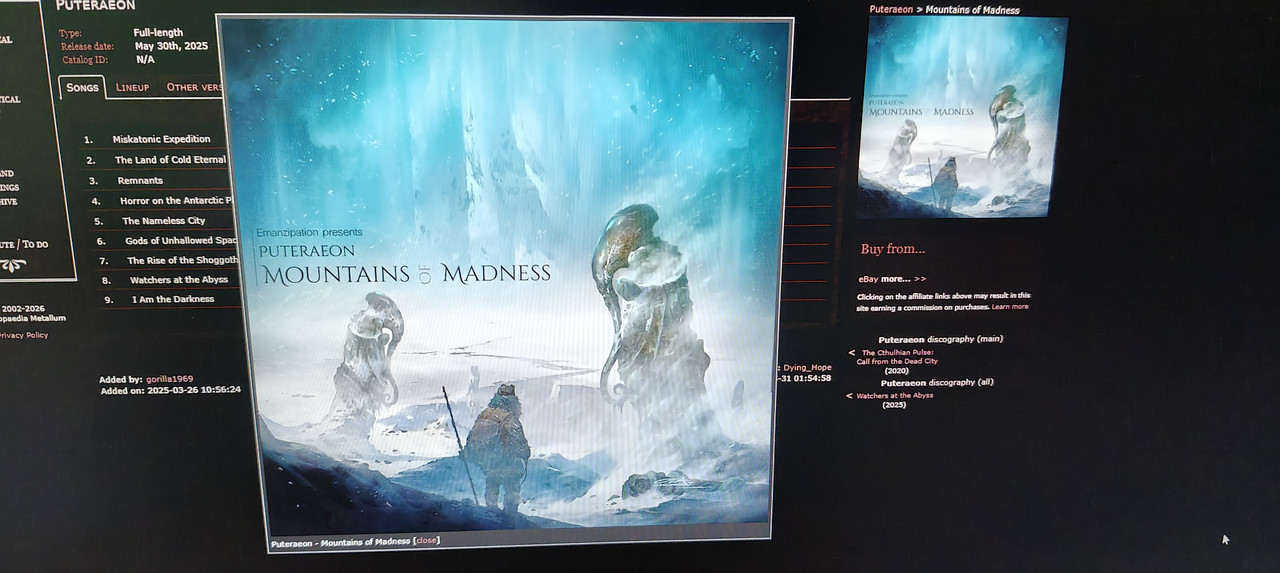Open the Privacy Policy link
Viewport: 1280px width, 573px height.
[x=23, y=335]
